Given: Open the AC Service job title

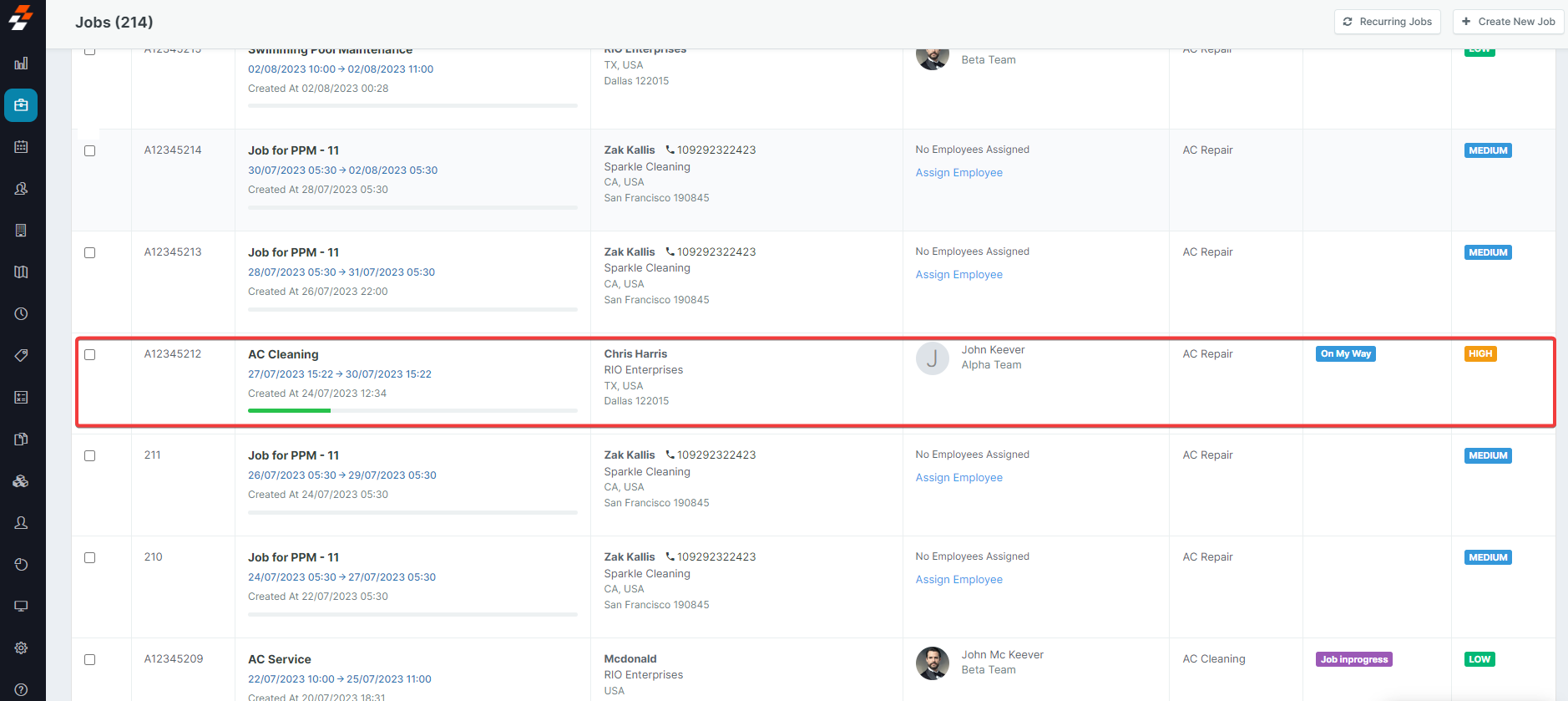Looking at the screenshot, I should tap(279, 659).
